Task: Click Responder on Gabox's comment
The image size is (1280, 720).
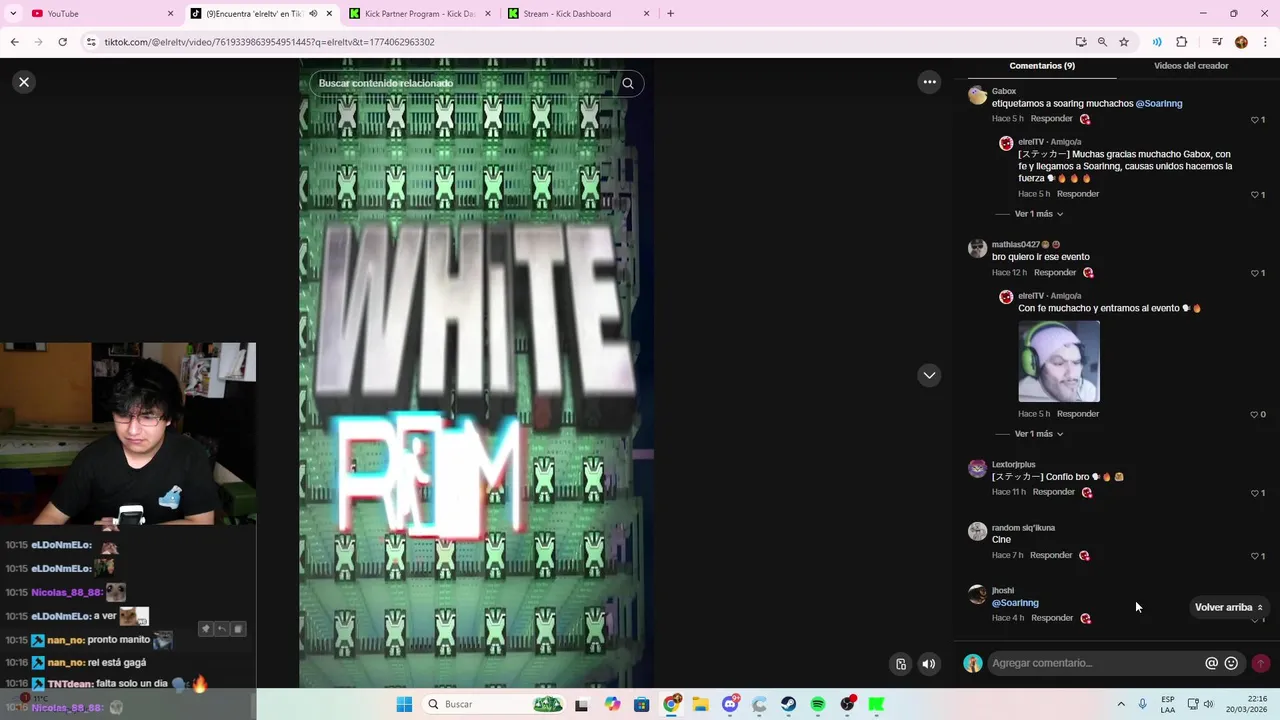Action: [x=1051, y=119]
